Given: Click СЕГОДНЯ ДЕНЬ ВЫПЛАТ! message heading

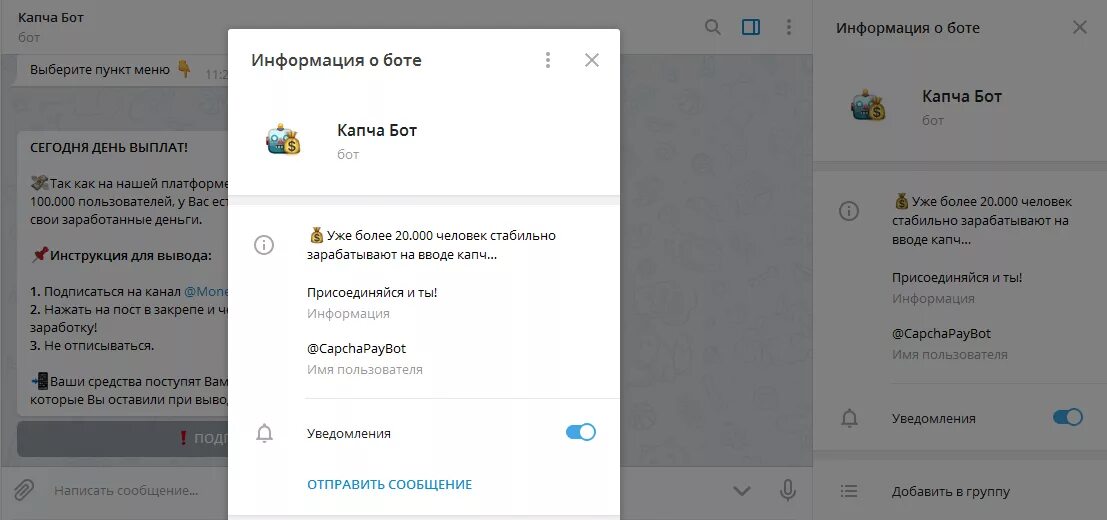Looking at the screenshot, I should 109,147.
